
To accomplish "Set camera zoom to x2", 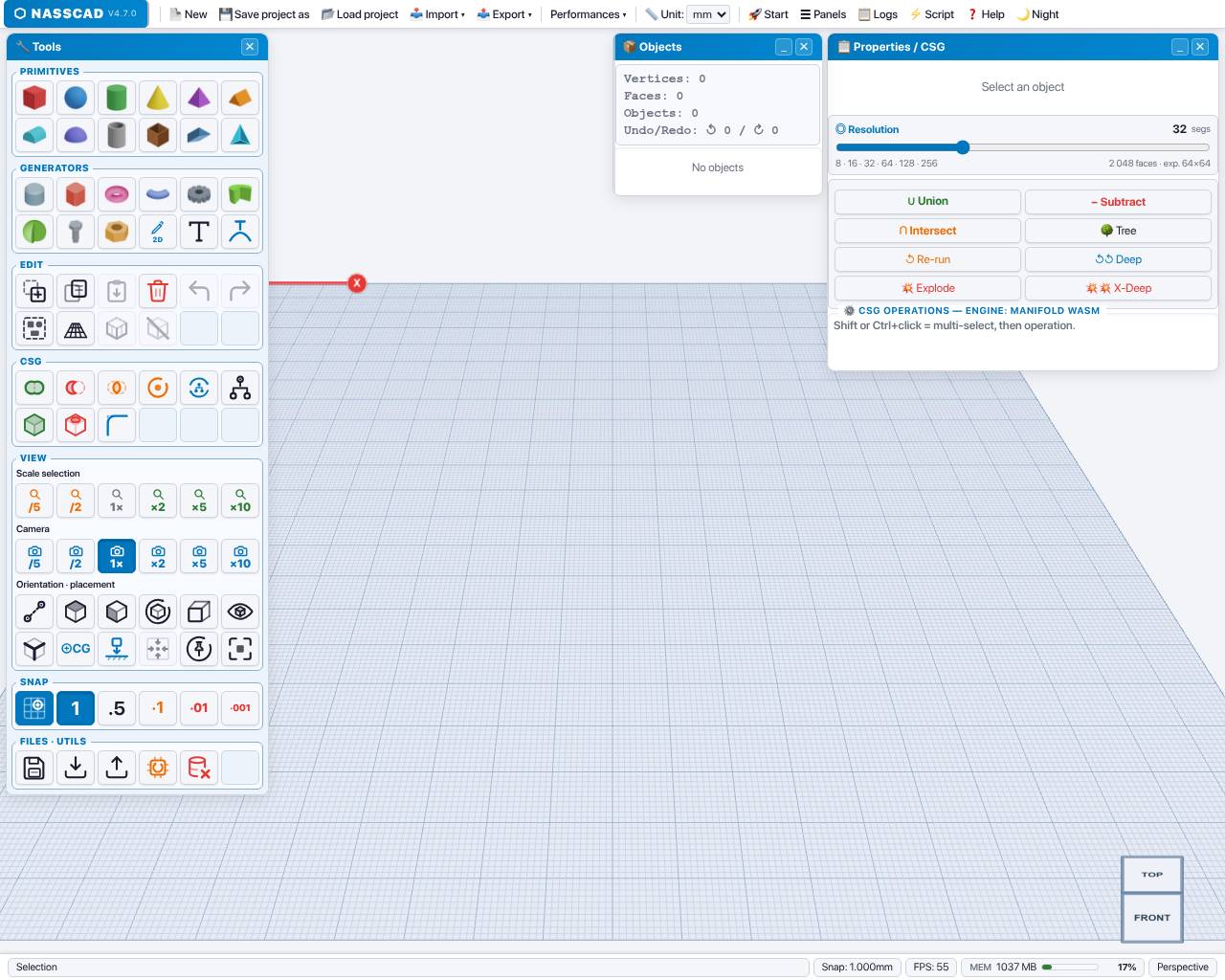I will [158, 556].
